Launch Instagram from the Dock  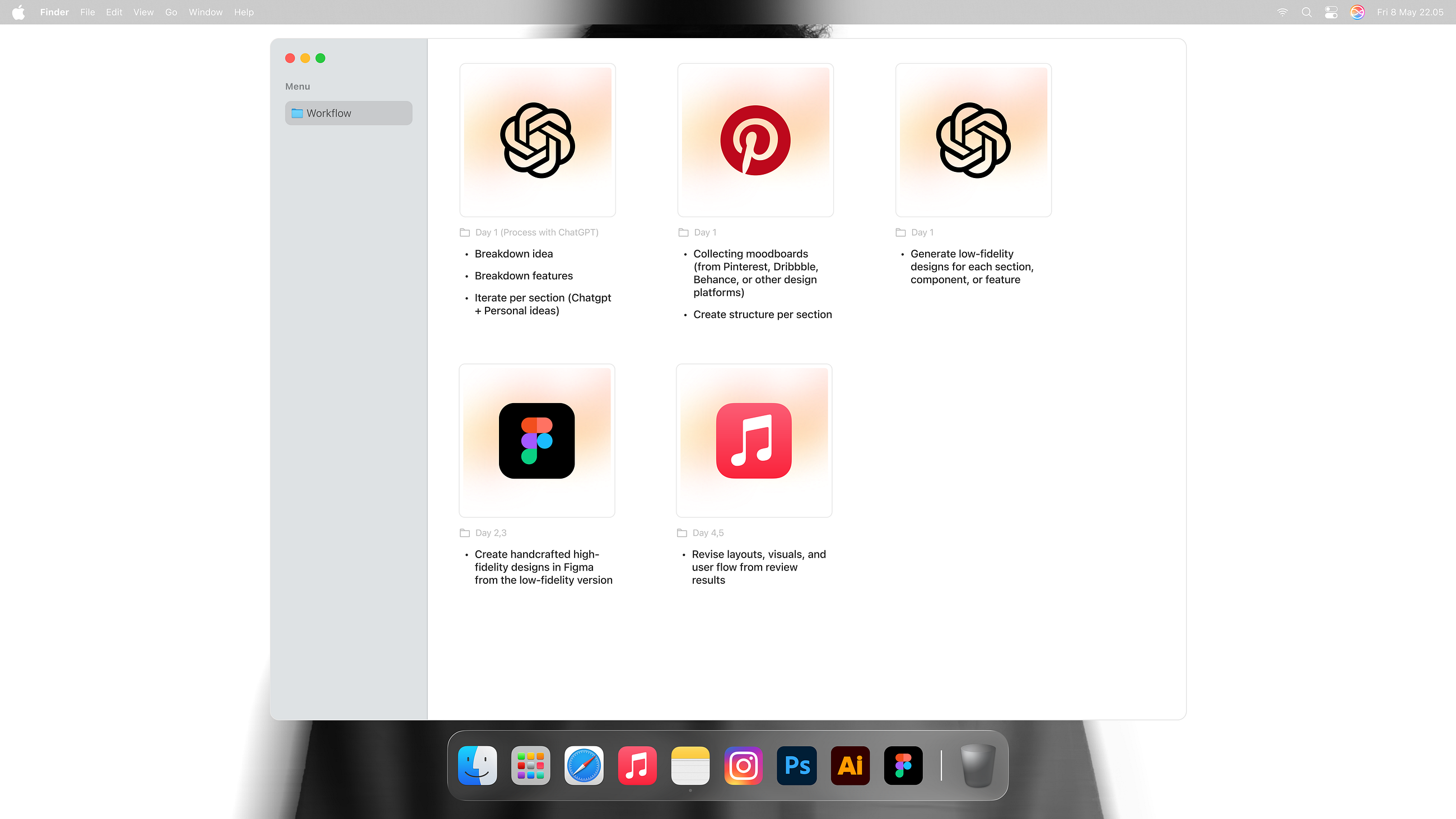tap(743, 765)
